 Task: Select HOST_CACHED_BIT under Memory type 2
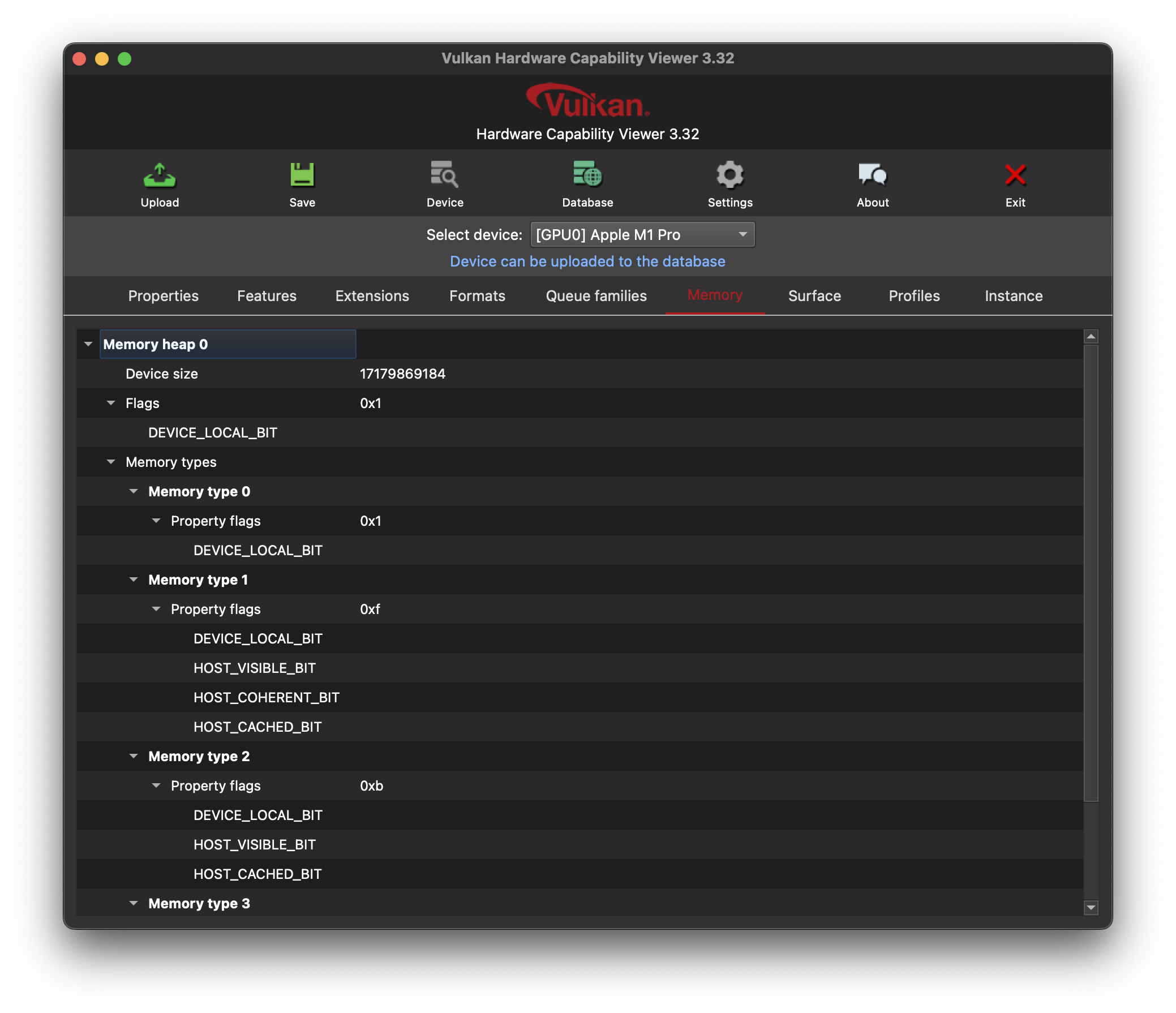point(257,874)
